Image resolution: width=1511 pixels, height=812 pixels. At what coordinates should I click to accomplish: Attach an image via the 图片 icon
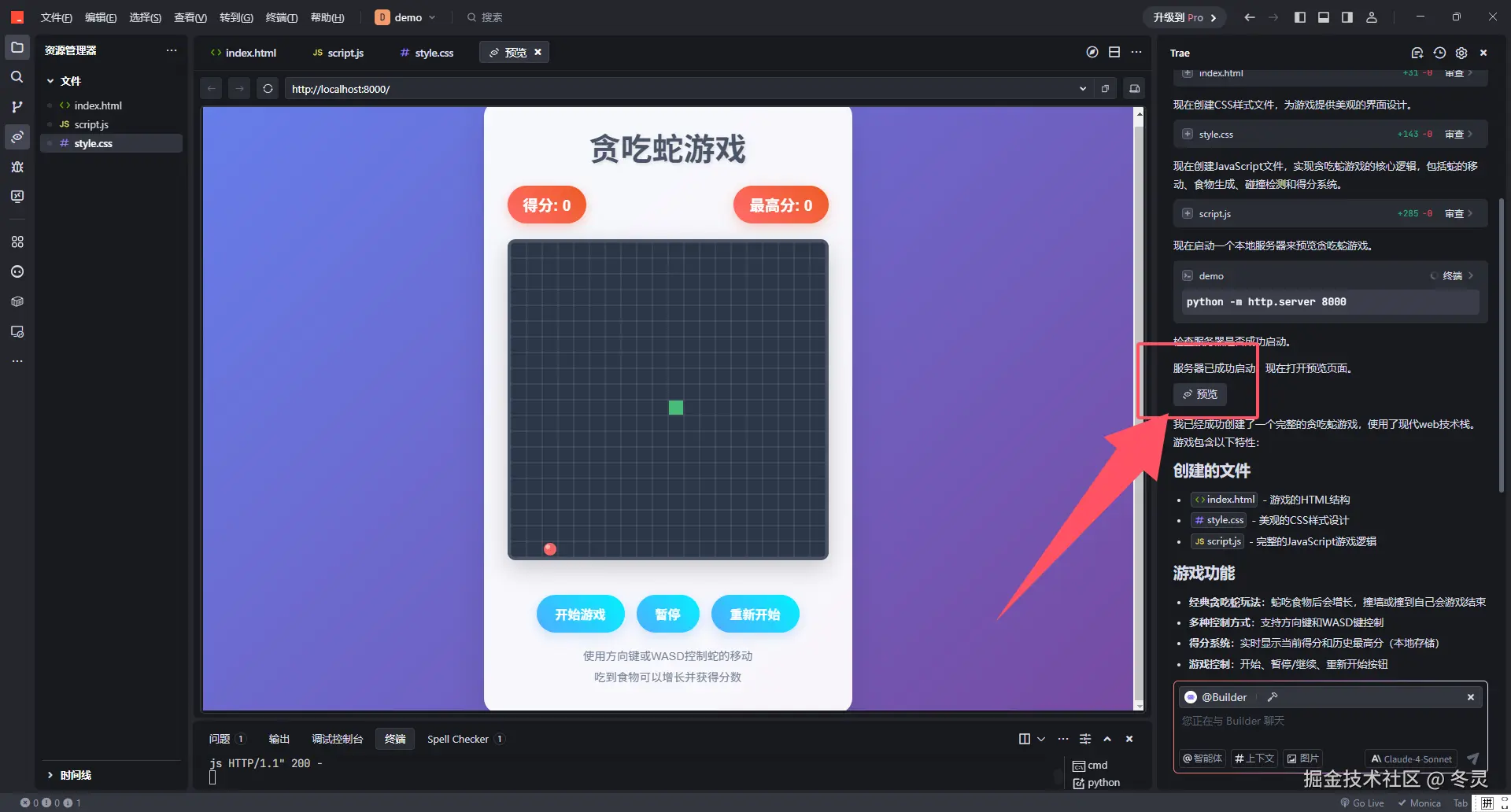point(1302,758)
